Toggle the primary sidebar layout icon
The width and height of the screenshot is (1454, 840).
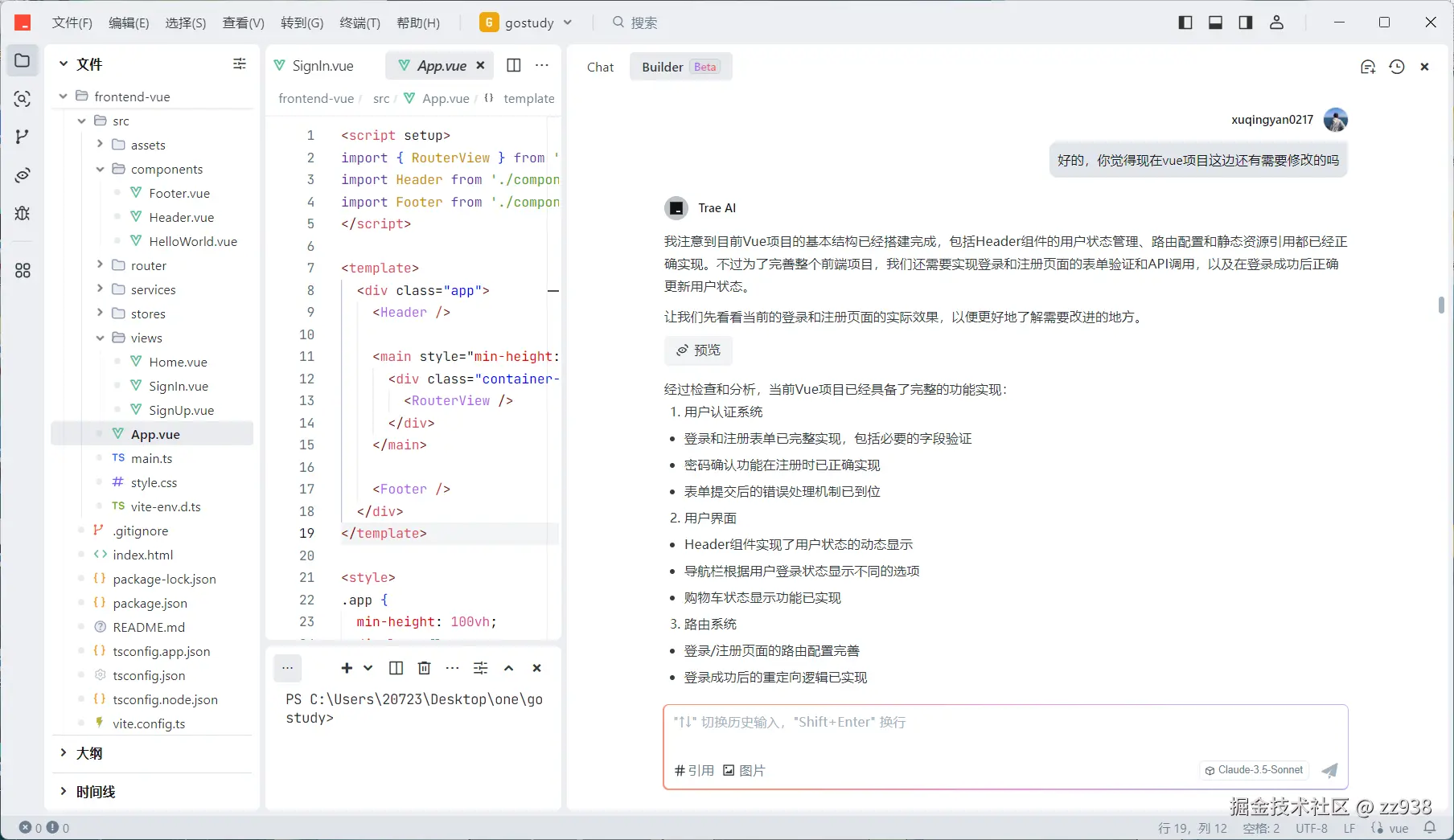[x=1185, y=23]
